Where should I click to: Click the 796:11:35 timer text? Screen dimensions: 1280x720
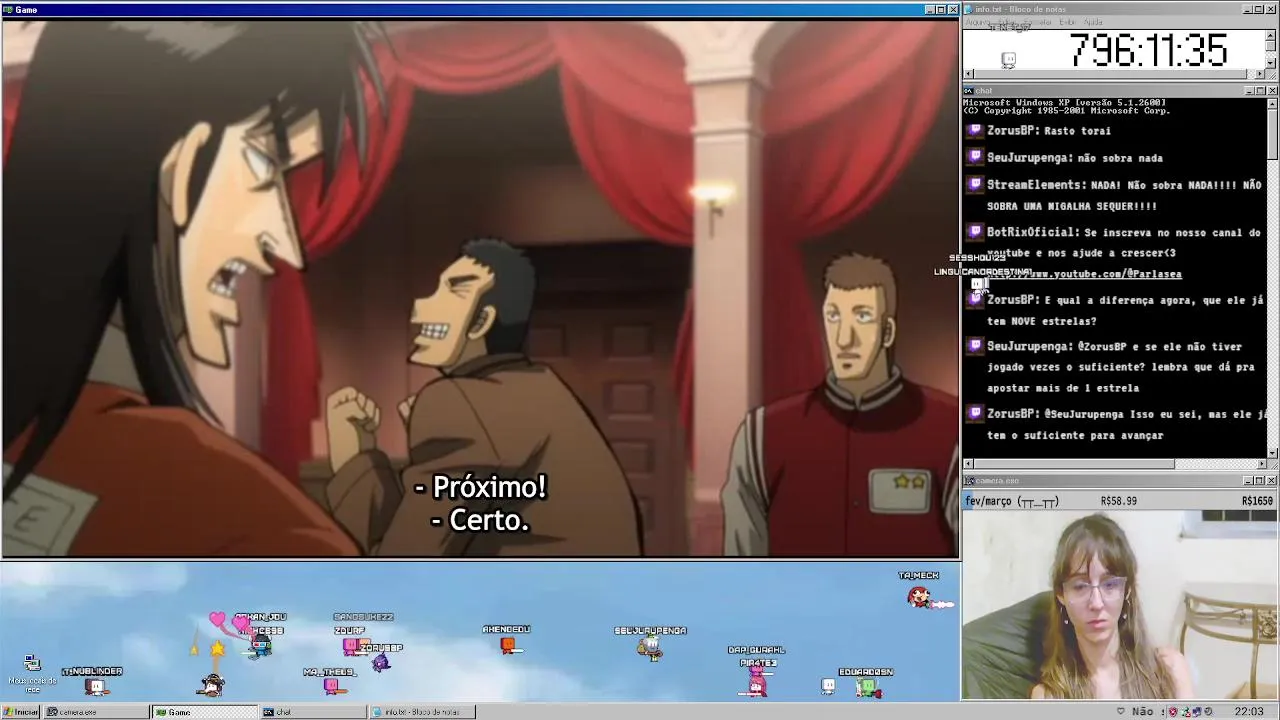pos(1148,51)
